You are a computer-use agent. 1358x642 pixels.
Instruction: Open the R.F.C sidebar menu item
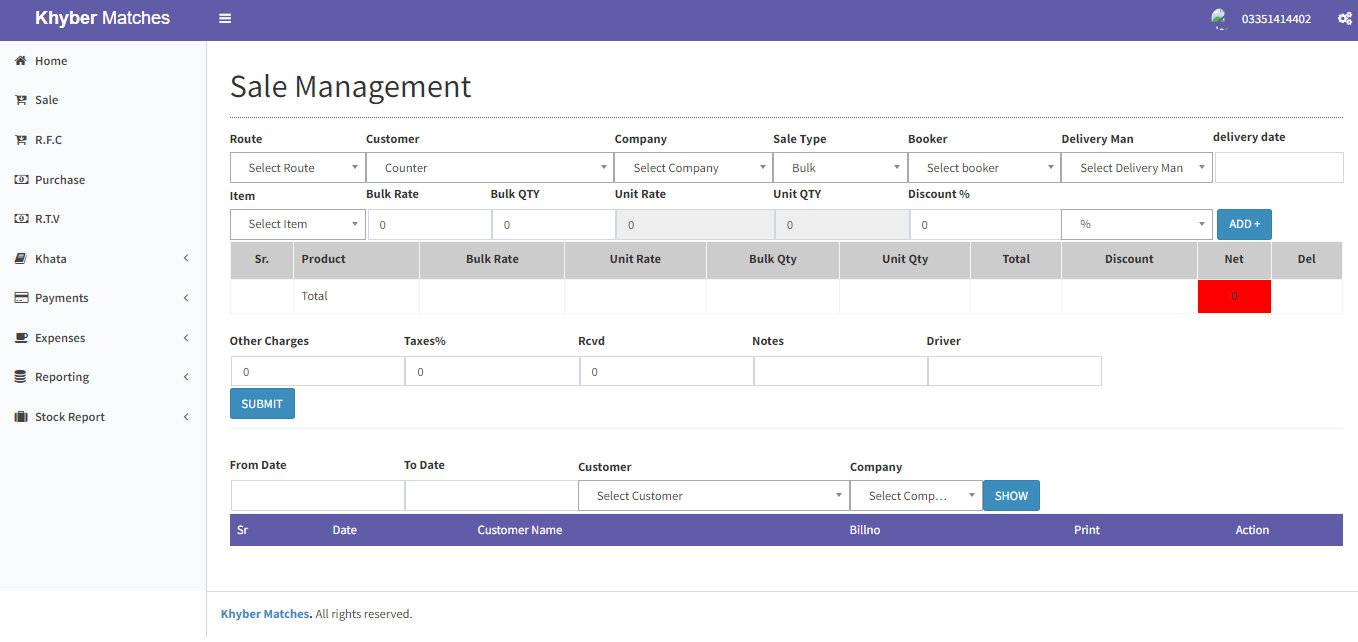48,140
